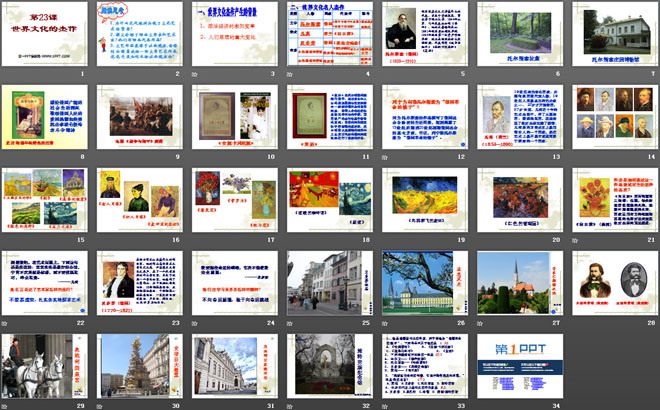Select slide 3 thumbnail with two red points
The width and height of the screenshot is (660, 410).
tap(235, 34)
